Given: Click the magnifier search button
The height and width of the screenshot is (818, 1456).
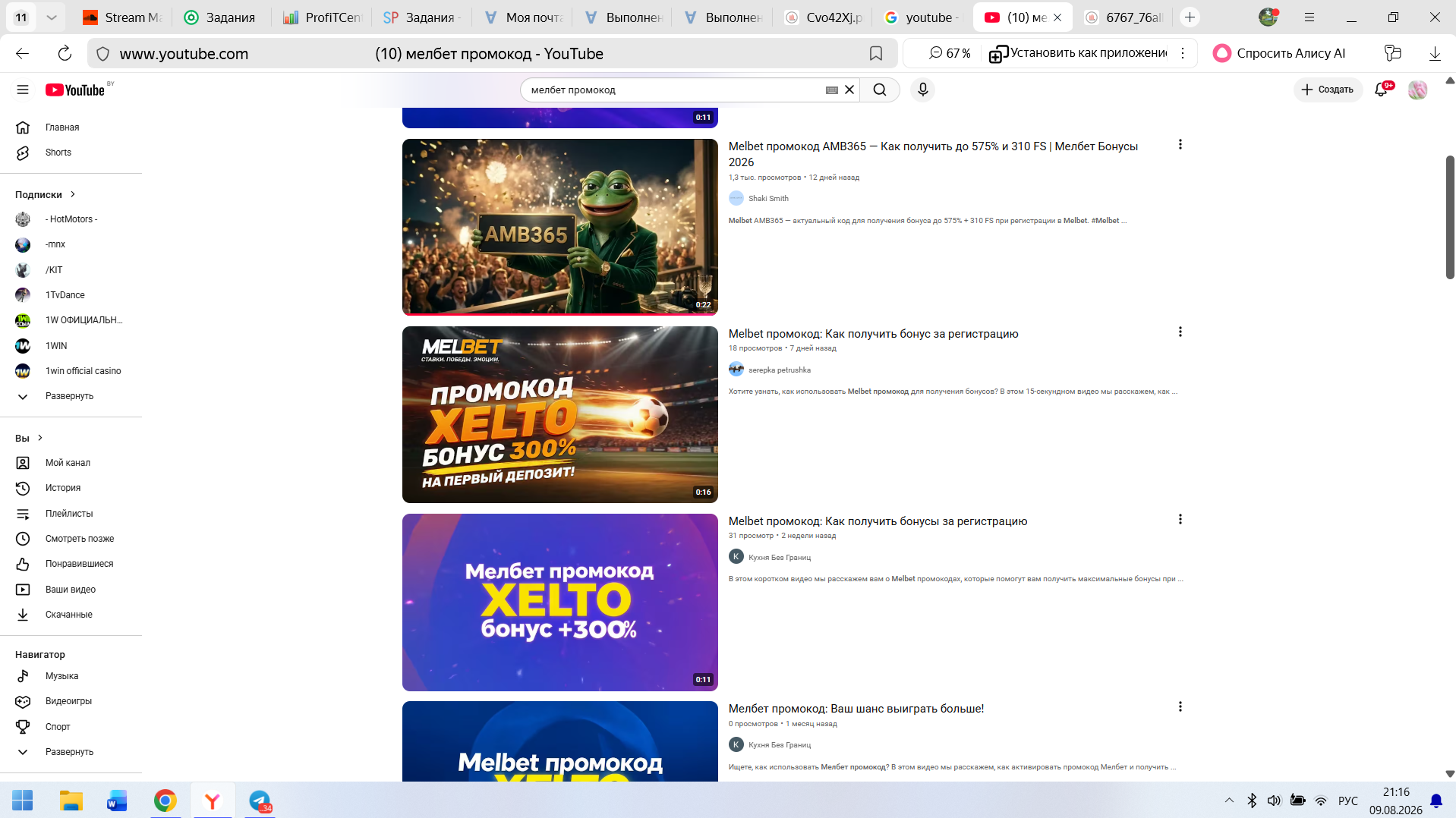Looking at the screenshot, I should 880,90.
